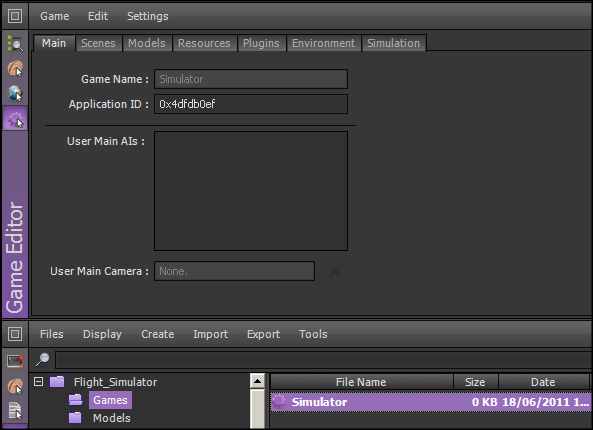Click the vertical Game Editor title strip
The image size is (593, 430).
point(15,224)
